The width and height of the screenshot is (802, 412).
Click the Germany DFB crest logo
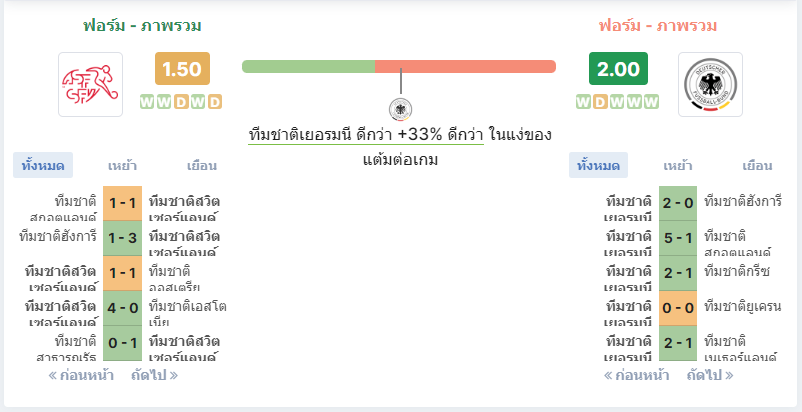point(710,84)
